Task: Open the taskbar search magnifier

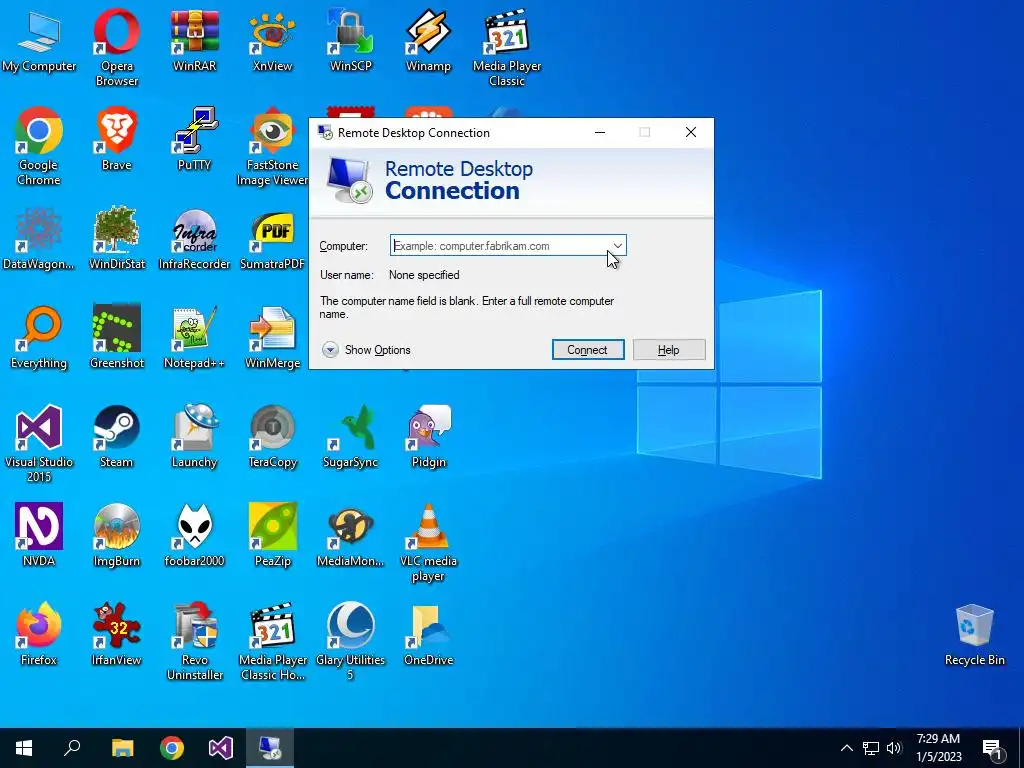Action: 72,748
